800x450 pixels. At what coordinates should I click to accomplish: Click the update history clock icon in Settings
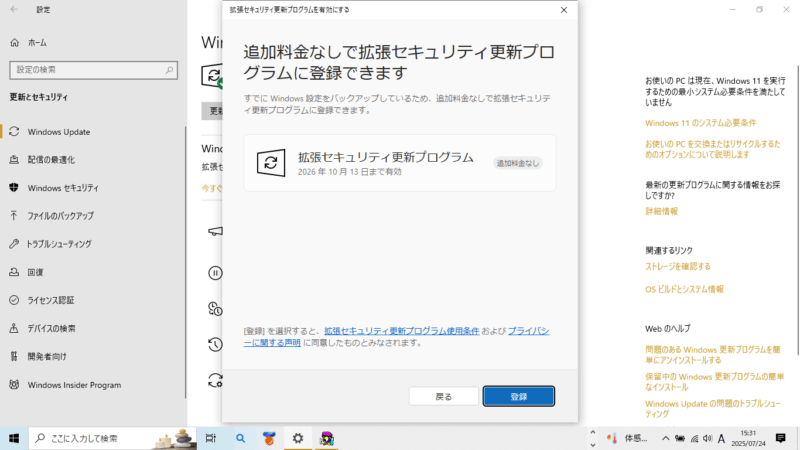(215, 344)
